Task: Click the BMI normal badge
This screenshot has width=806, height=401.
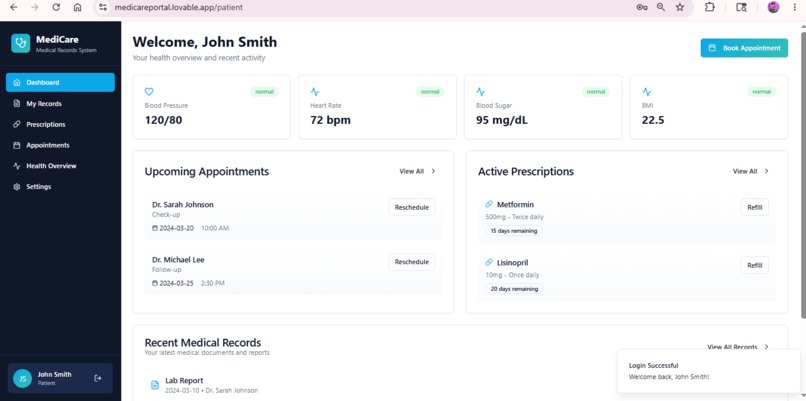Action: (761, 92)
